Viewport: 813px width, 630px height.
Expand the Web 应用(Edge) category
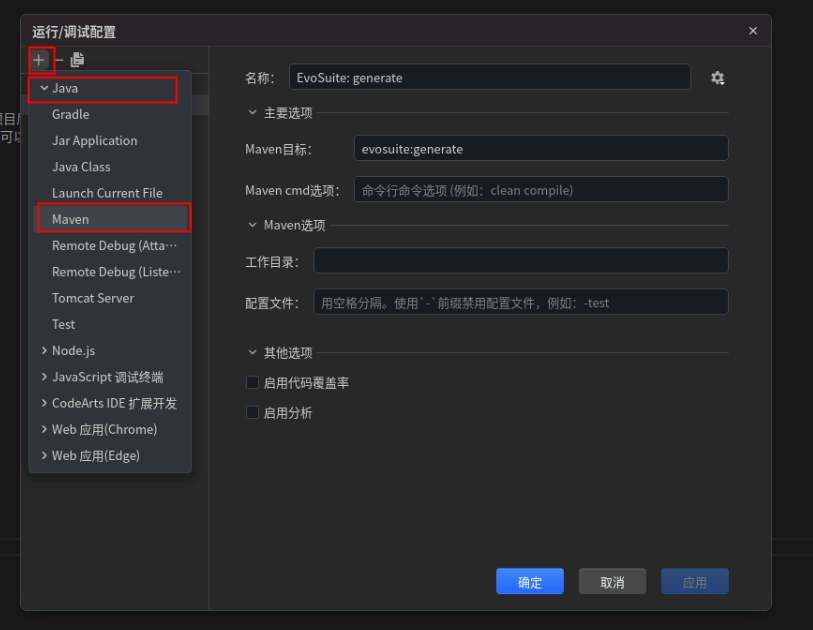(45, 456)
